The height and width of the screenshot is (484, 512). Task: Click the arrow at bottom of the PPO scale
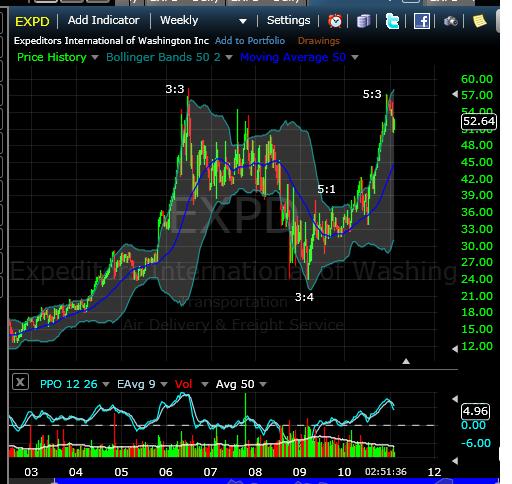(x=455, y=461)
